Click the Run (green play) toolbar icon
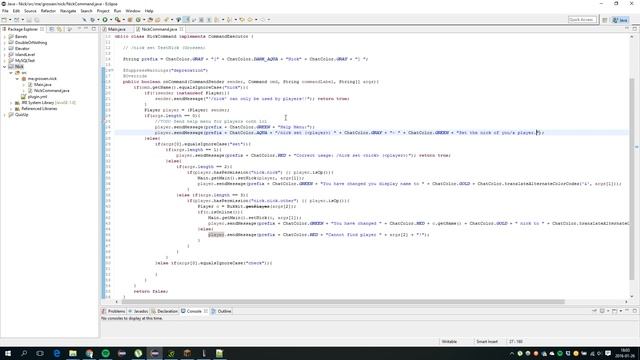Screen dimensions: 640x360 point(105,20)
